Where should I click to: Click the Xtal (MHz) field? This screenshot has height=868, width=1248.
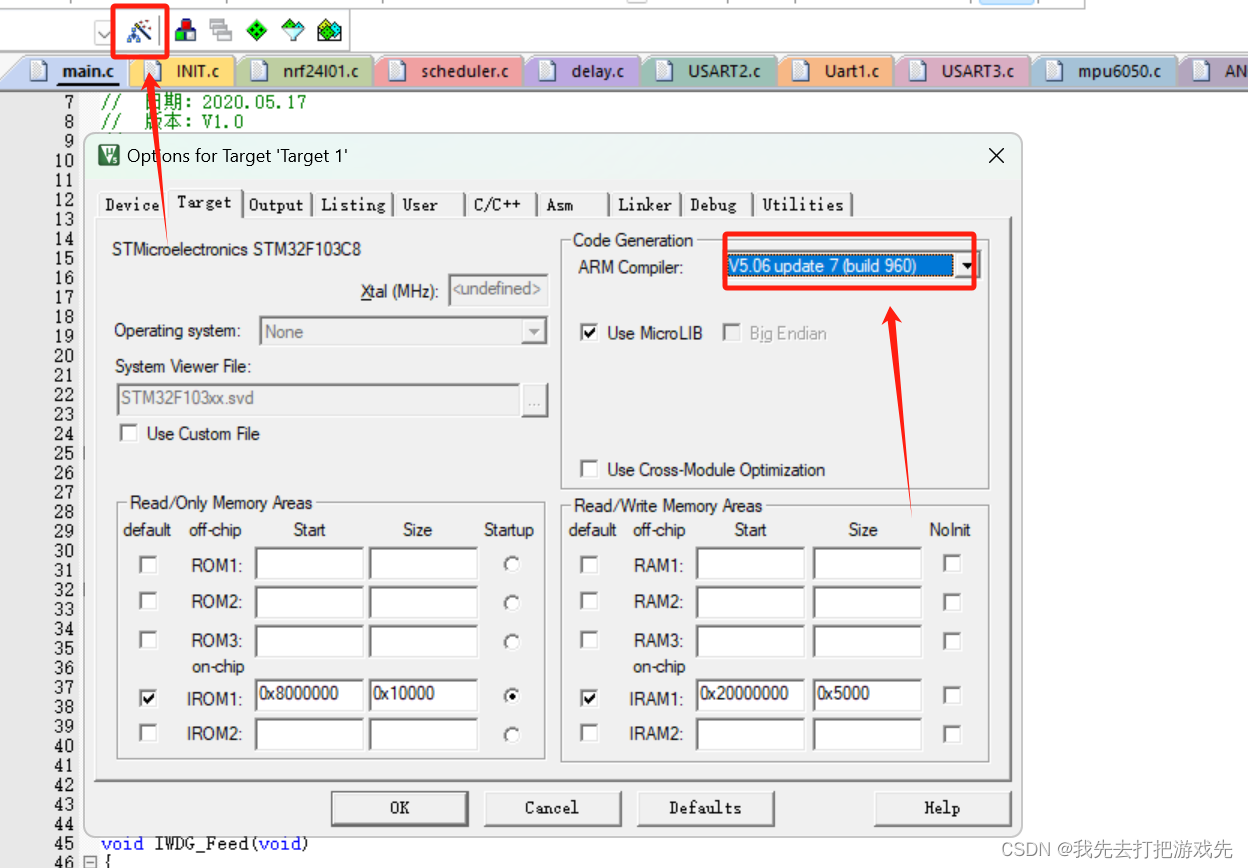point(498,291)
